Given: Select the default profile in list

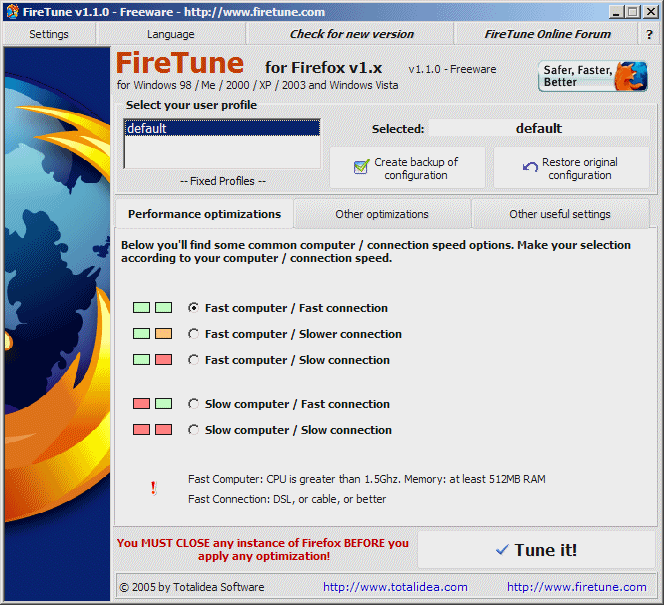Looking at the screenshot, I should (x=221, y=128).
